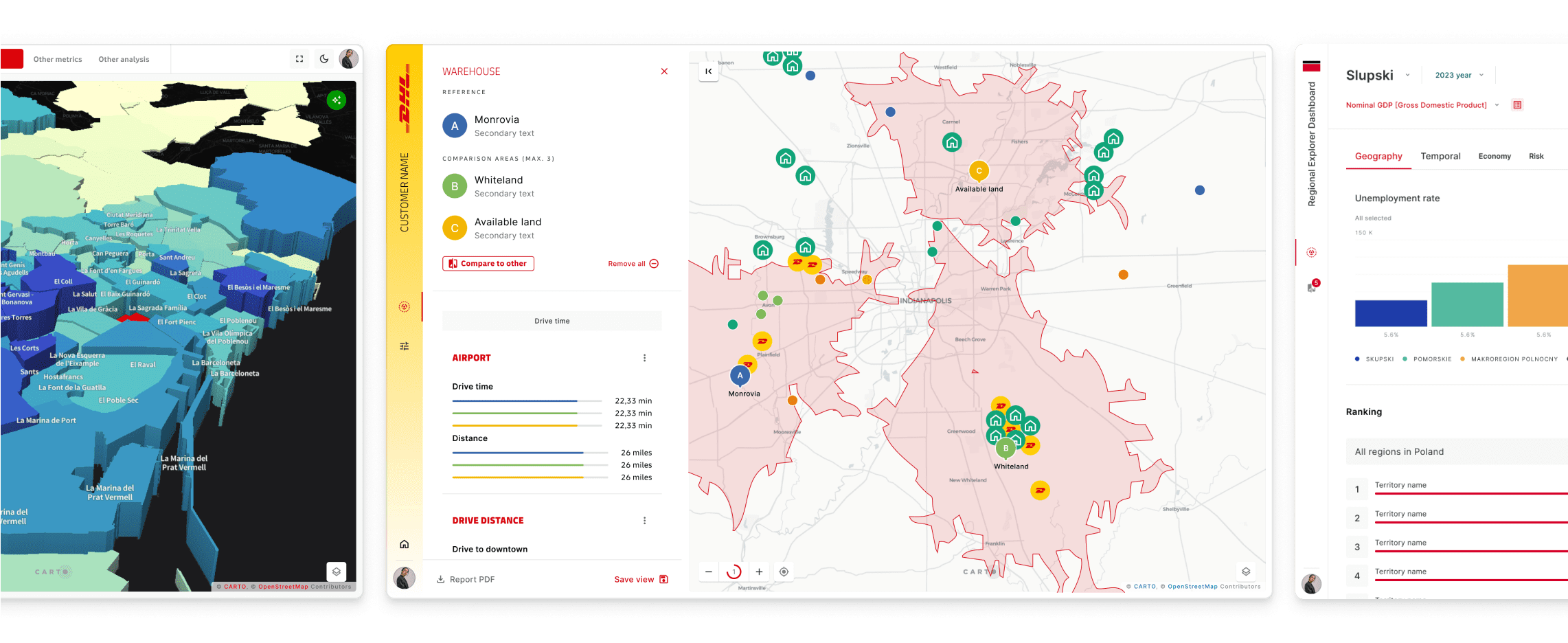Click Remove all comparison areas

click(x=632, y=263)
